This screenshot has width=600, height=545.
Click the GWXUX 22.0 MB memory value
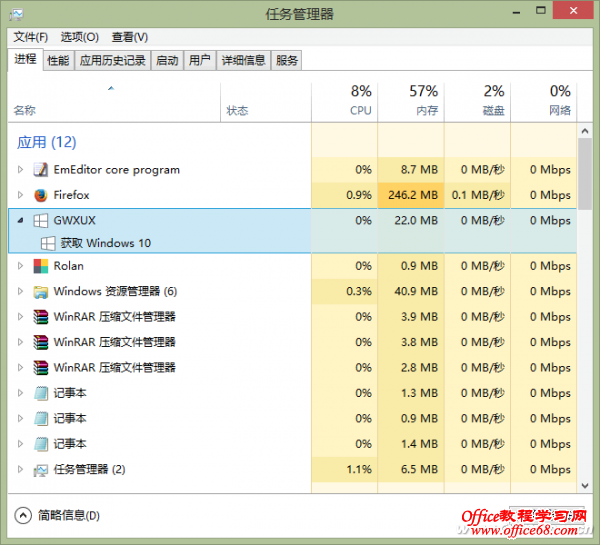(416, 220)
